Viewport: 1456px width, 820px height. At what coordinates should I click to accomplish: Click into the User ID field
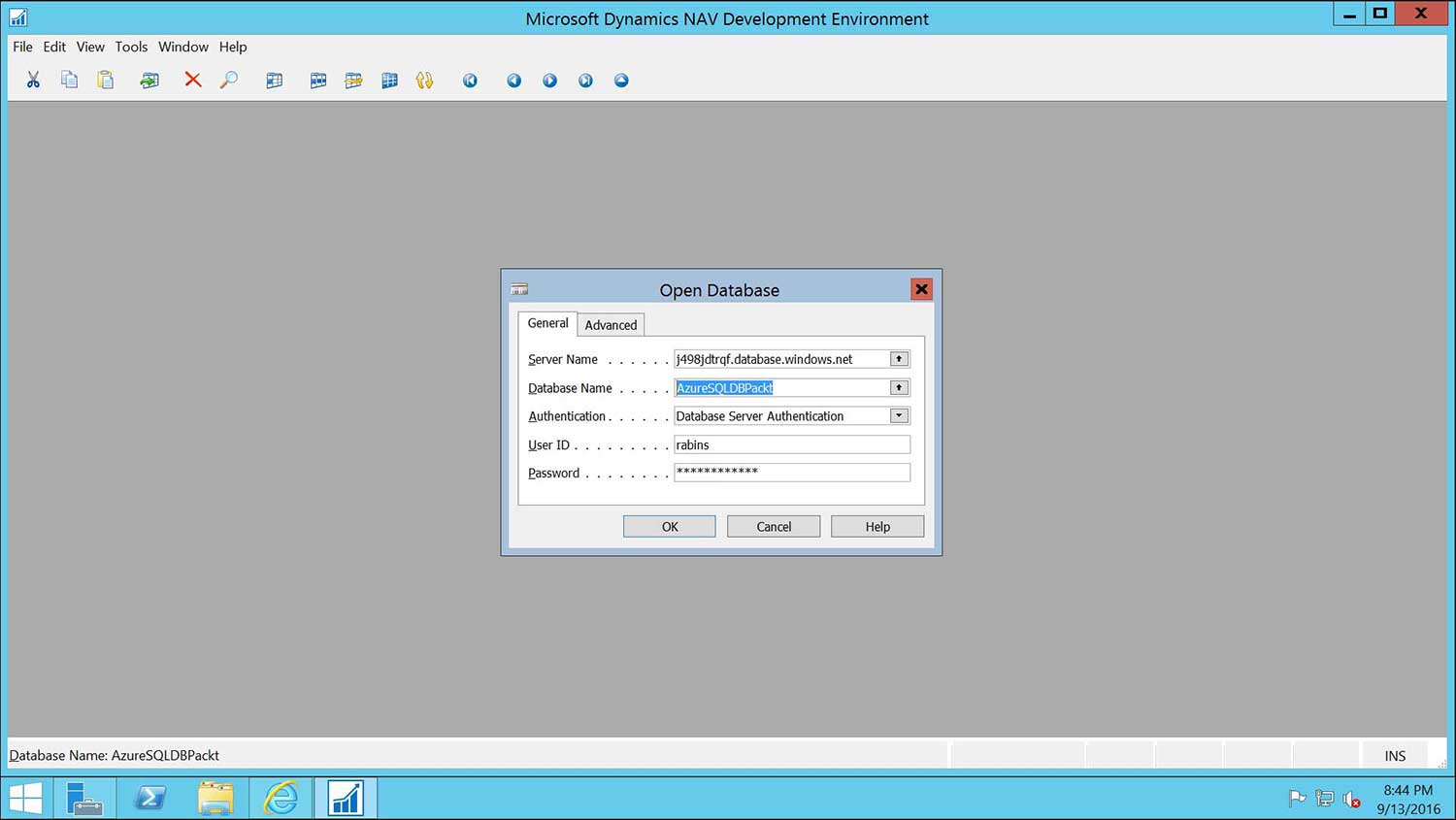(x=791, y=444)
